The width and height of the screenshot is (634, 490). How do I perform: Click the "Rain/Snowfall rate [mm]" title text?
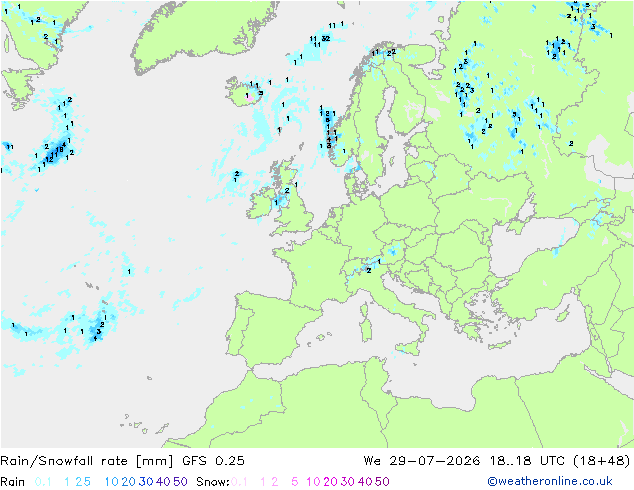coord(87,461)
